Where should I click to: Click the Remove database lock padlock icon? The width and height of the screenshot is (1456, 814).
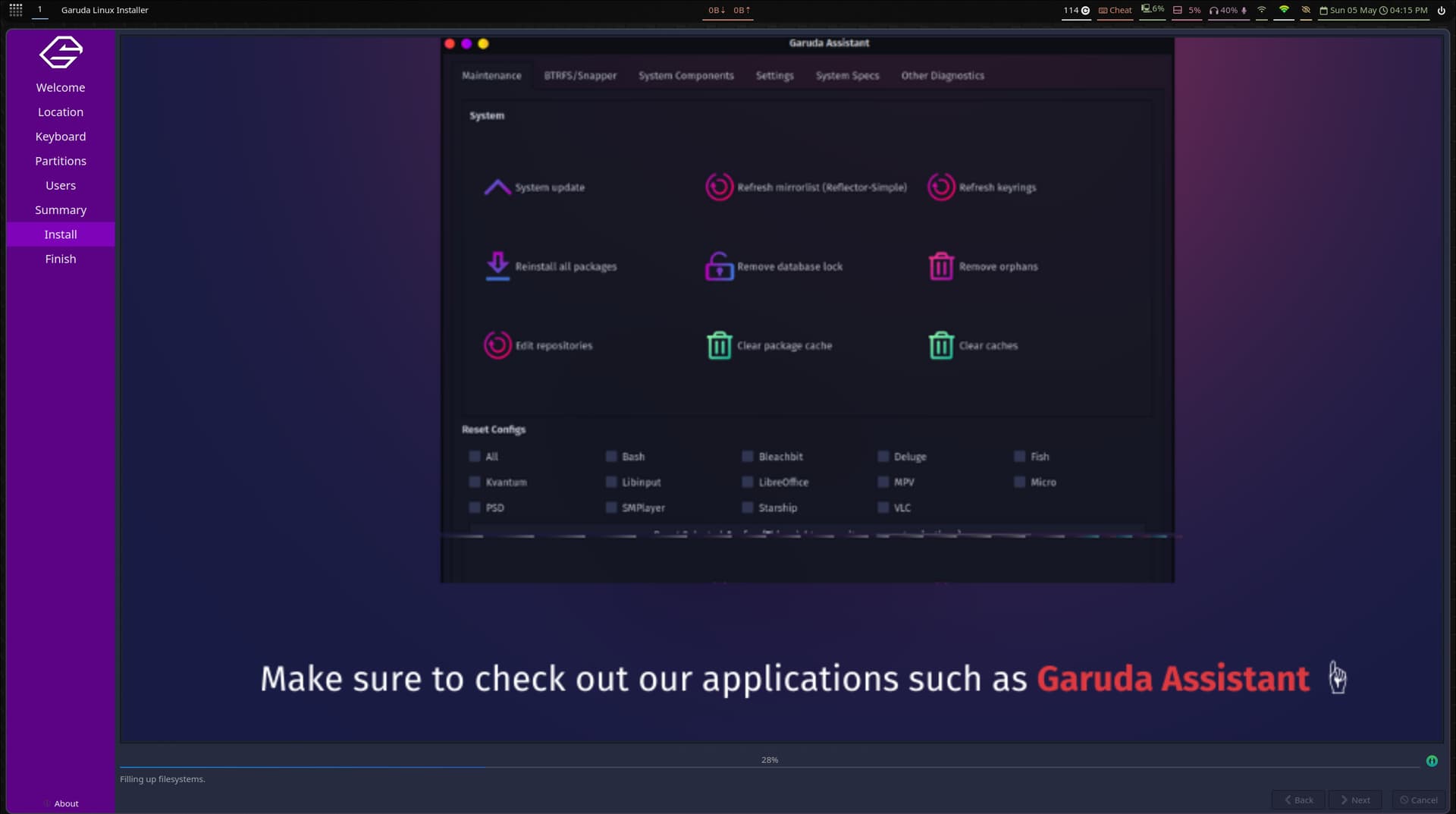[x=719, y=266]
